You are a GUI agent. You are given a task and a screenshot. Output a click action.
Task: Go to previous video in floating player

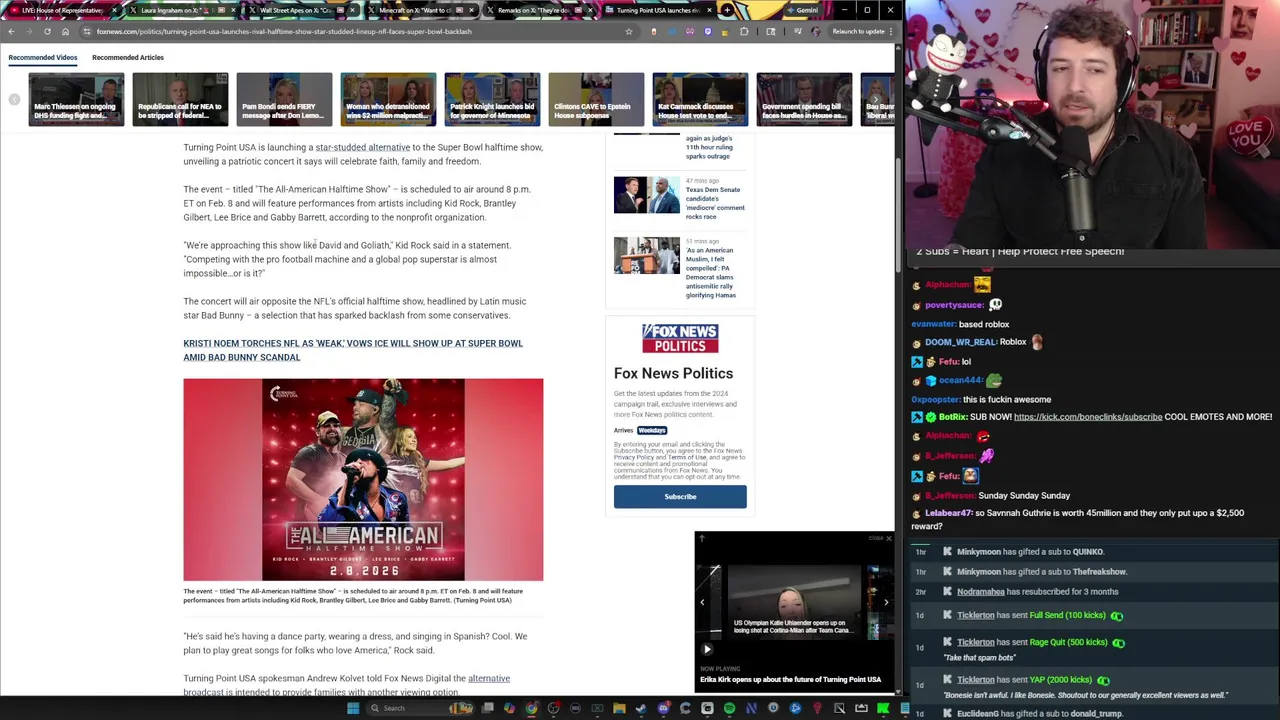(x=702, y=602)
